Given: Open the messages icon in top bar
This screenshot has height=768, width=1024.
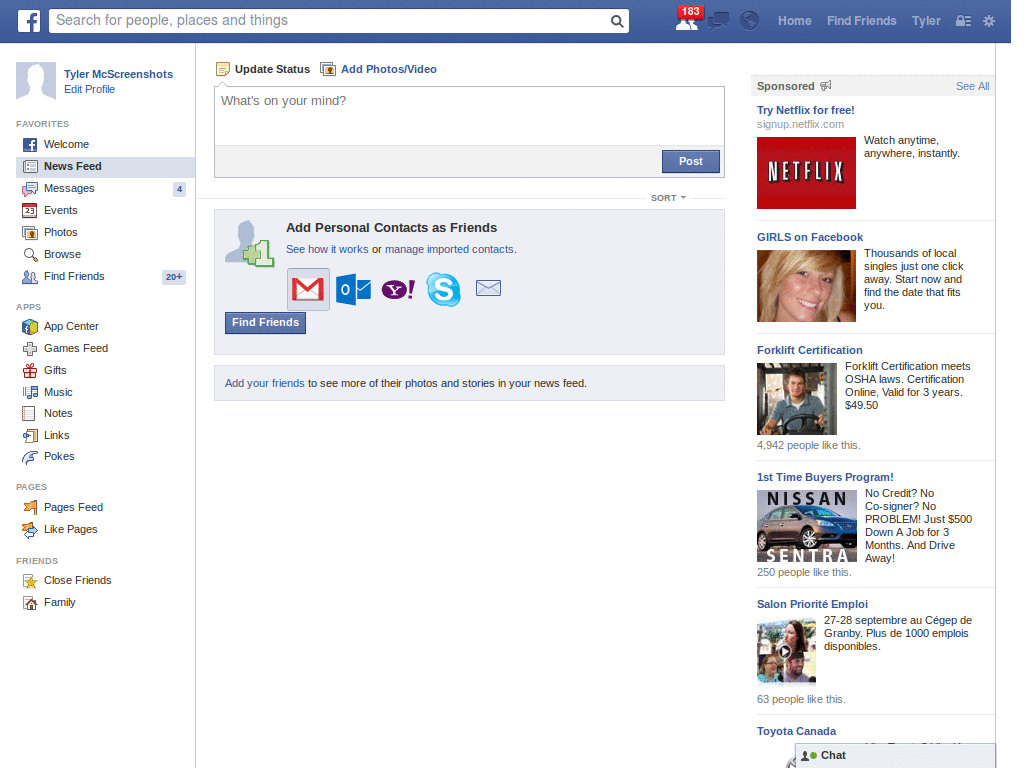Looking at the screenshot, I should [718, 21].
